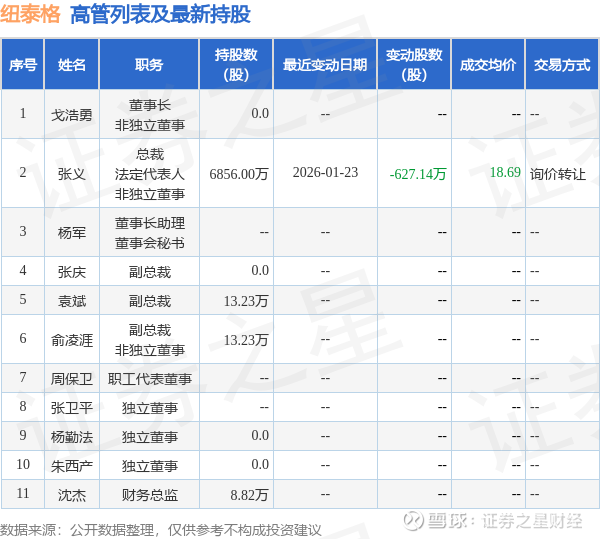600x539 pixels.
Task: Click the name 张卫平
Action: [72, 408]
